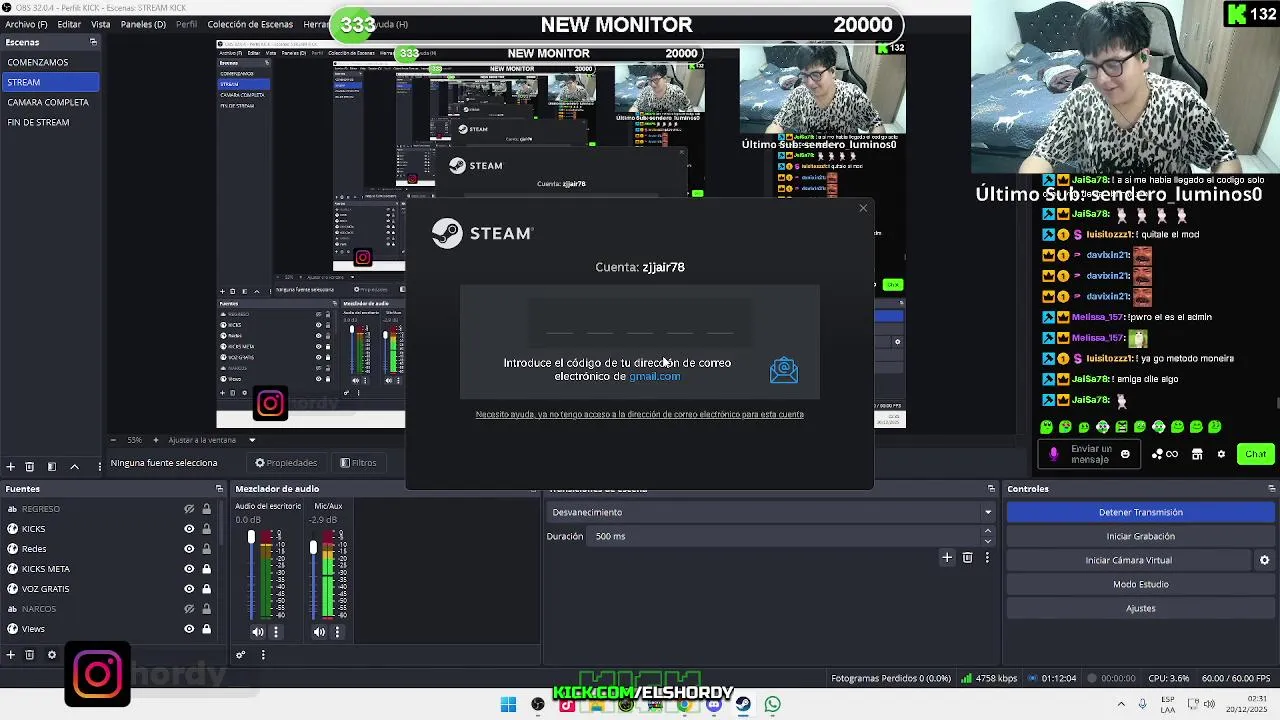
Task: Adjust Audio del escritorio volume fader
Action: click(251, 538)
